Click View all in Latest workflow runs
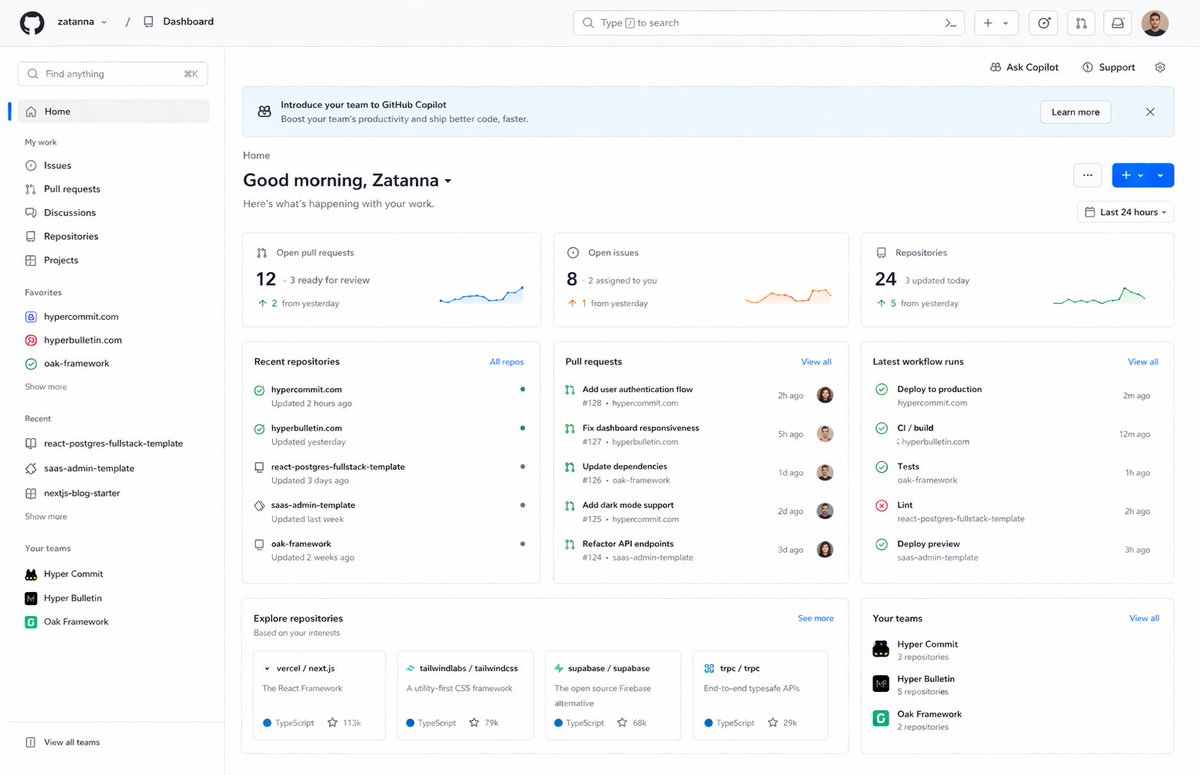 (x=1143, y=362)
